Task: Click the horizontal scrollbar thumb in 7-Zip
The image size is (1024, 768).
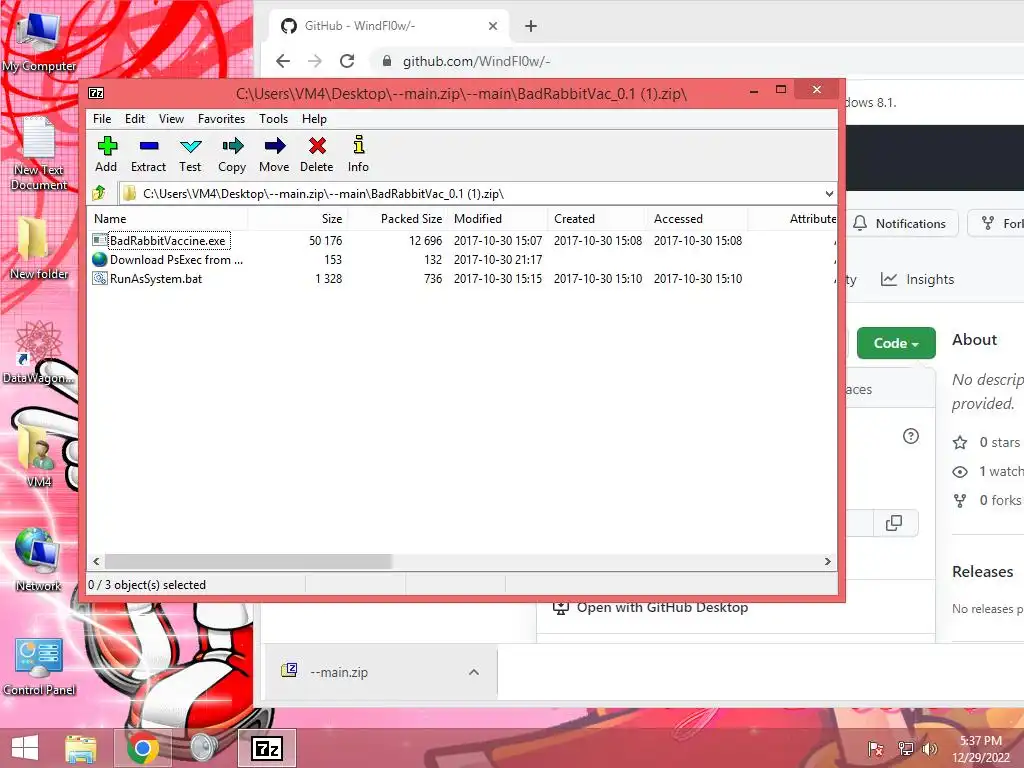Action: click(x=249, y=561)
